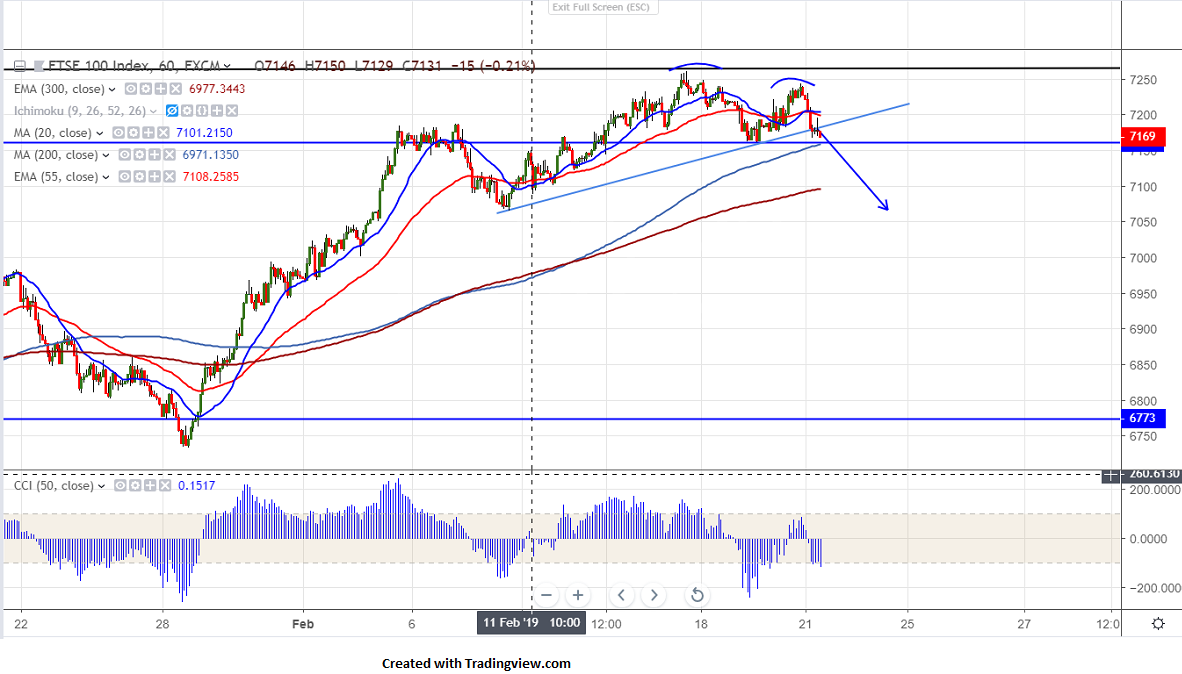This screenshot has height=674, width=1182.
Task: Click the plus icon on CCI (50, close) row
Action: tap(150, 486)
